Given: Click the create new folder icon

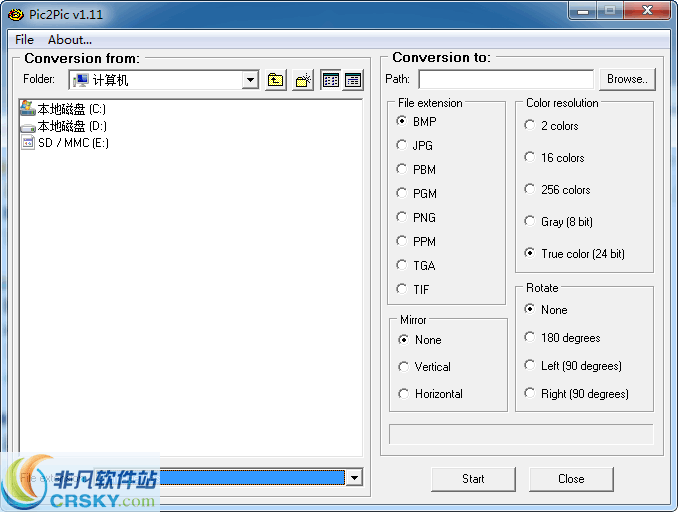Looking at the screenshot, I should point(304,80).
